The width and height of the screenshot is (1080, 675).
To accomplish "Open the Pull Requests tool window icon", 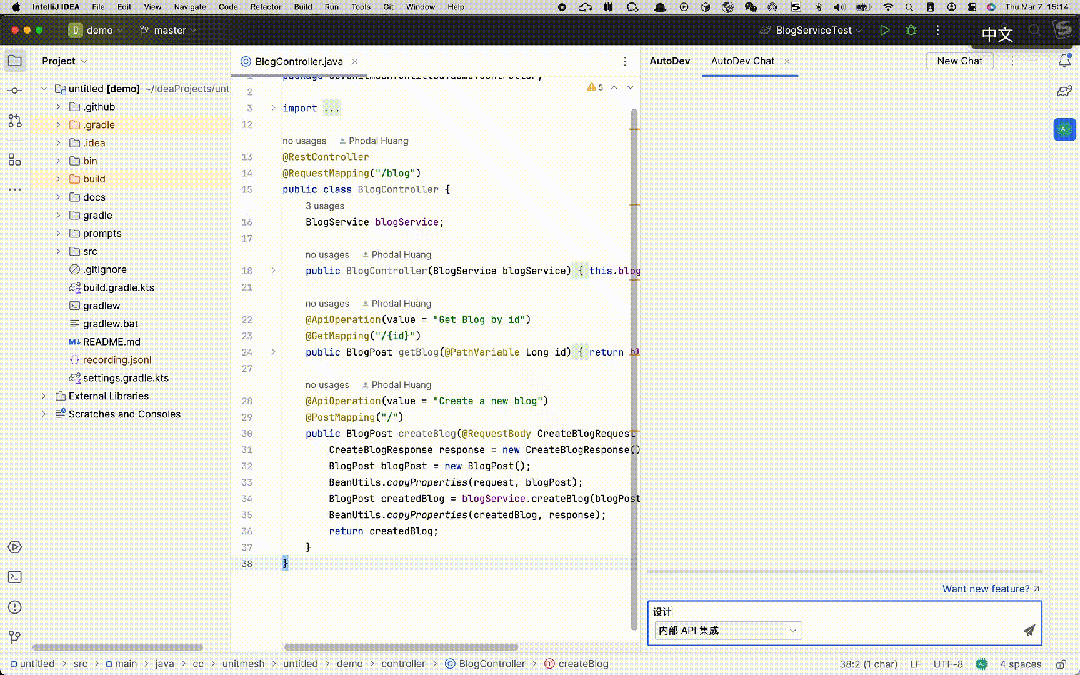I will point(14,121).
